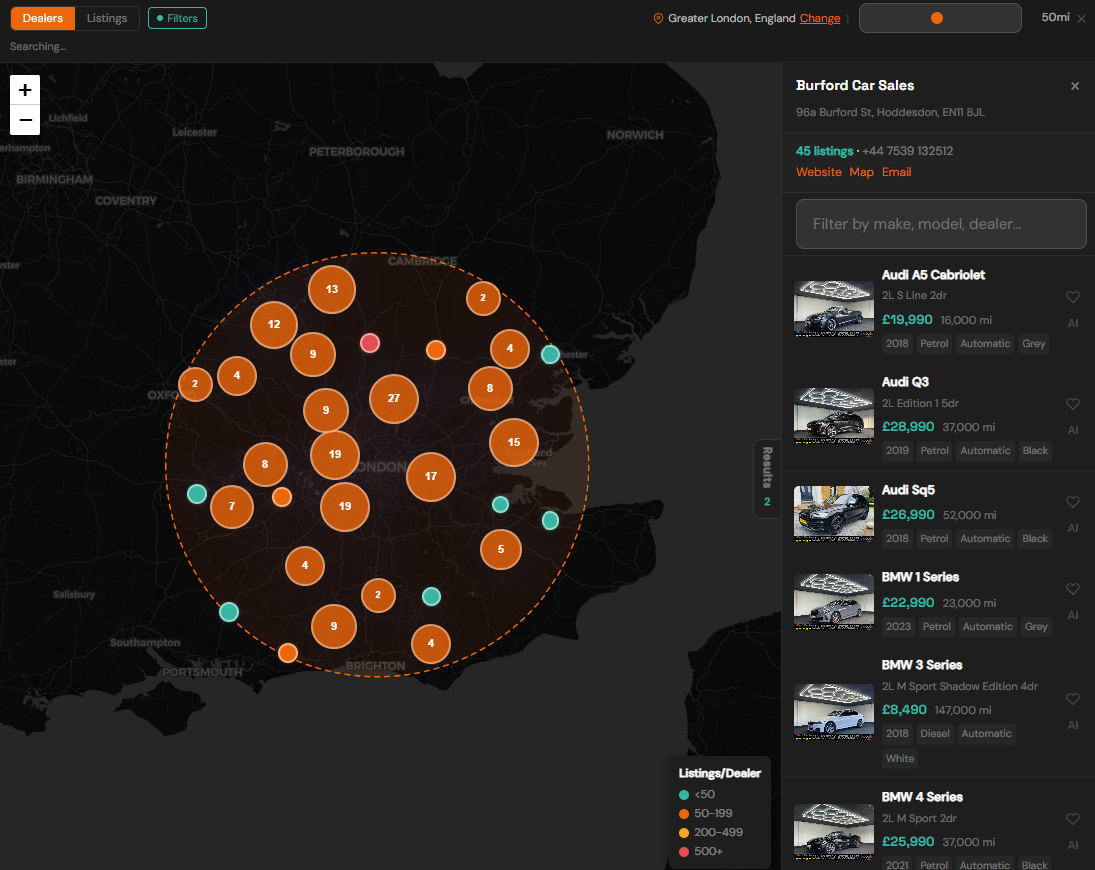Toggle the Filters panel

177,18
